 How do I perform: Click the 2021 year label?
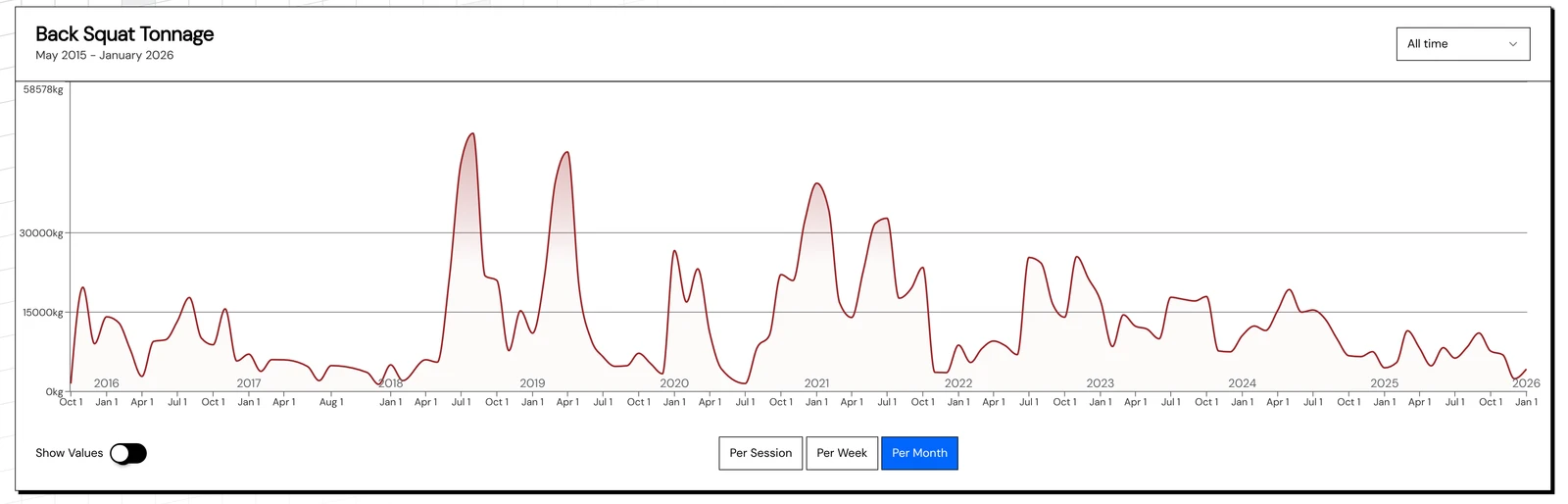tap(816, 383)
